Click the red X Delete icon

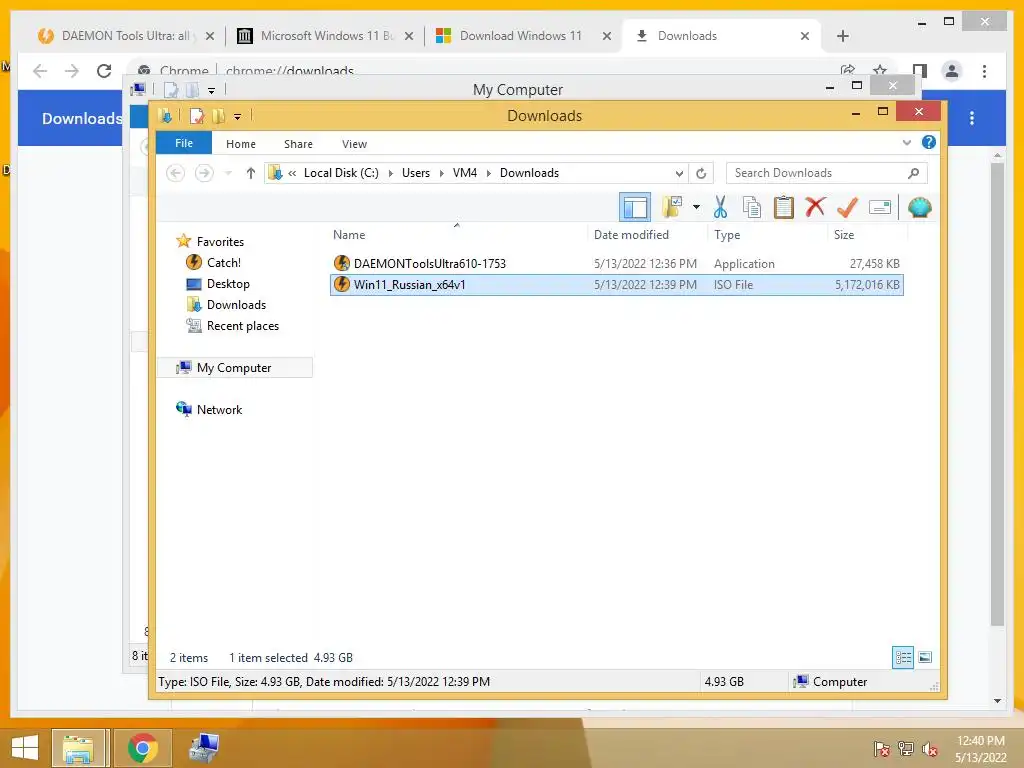815,207
